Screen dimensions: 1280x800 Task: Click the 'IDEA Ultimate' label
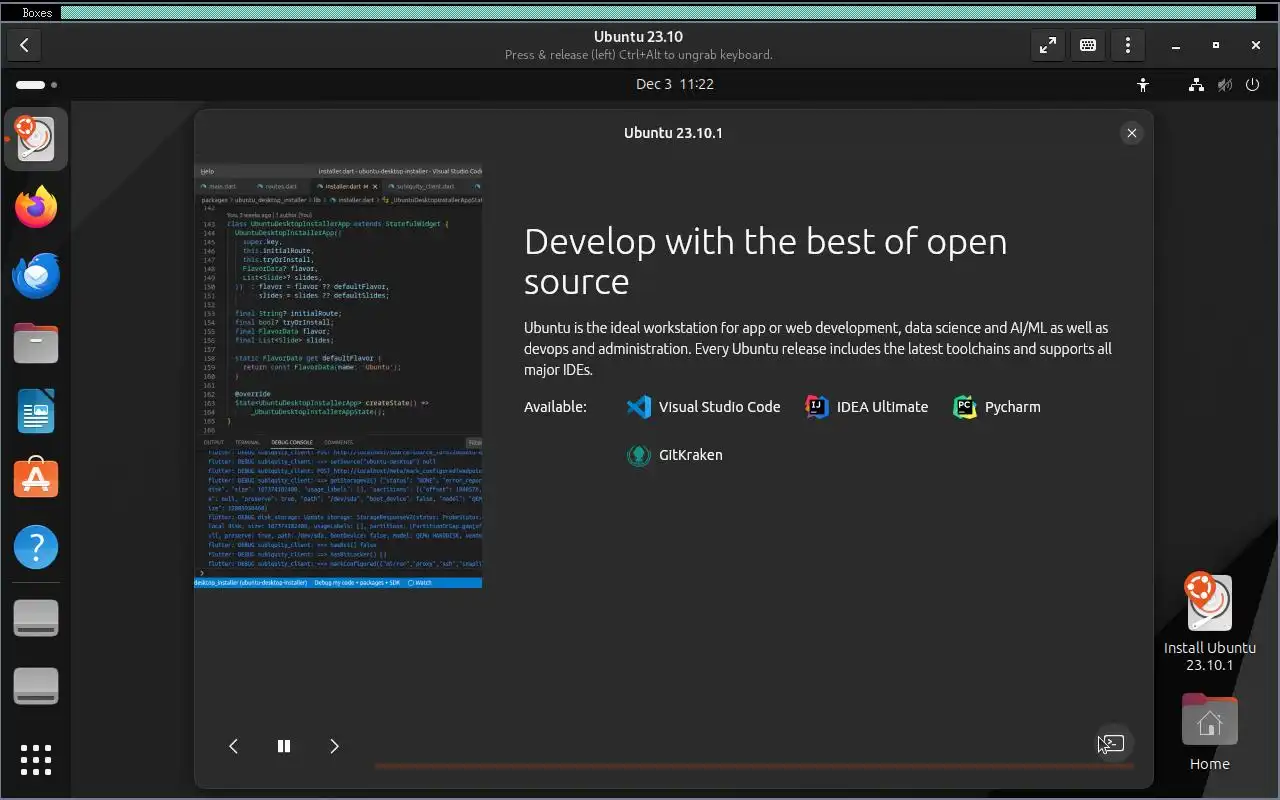[x=882, y=407]
